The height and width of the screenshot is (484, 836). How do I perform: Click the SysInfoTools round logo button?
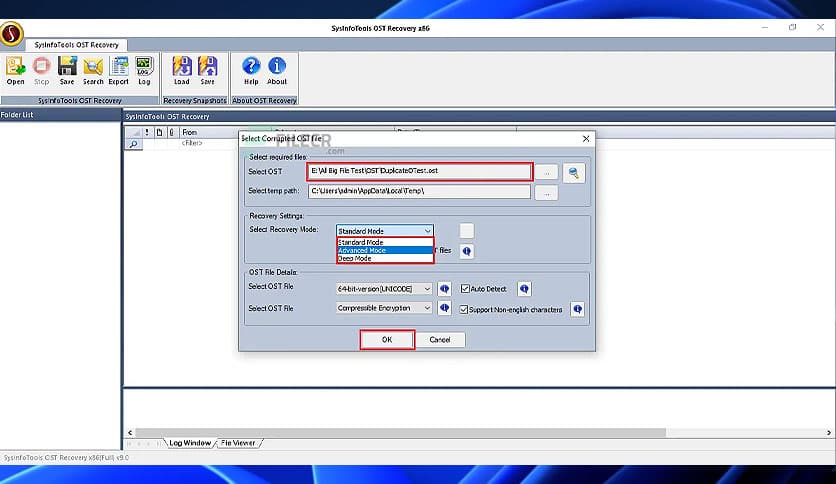pyautogui.click(x=12, y=34)
